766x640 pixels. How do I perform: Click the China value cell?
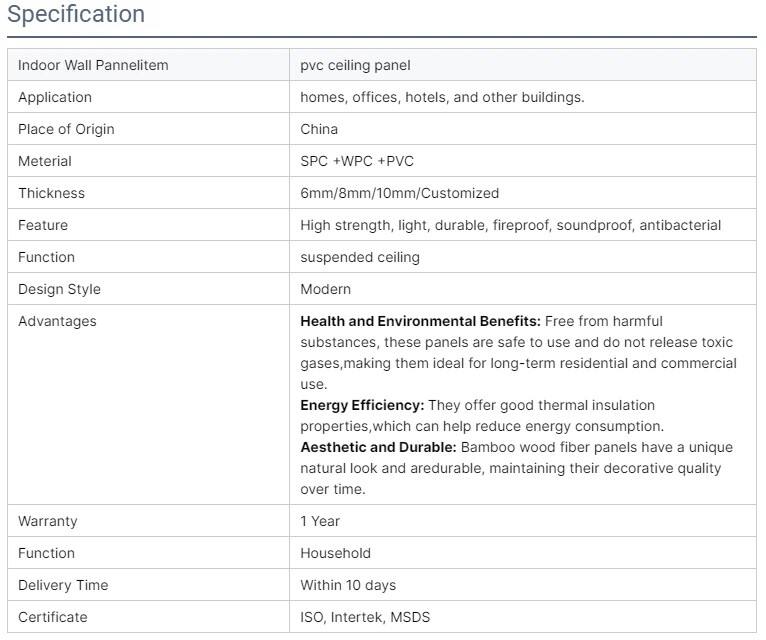pyautogui.click(x=319, y=129)
